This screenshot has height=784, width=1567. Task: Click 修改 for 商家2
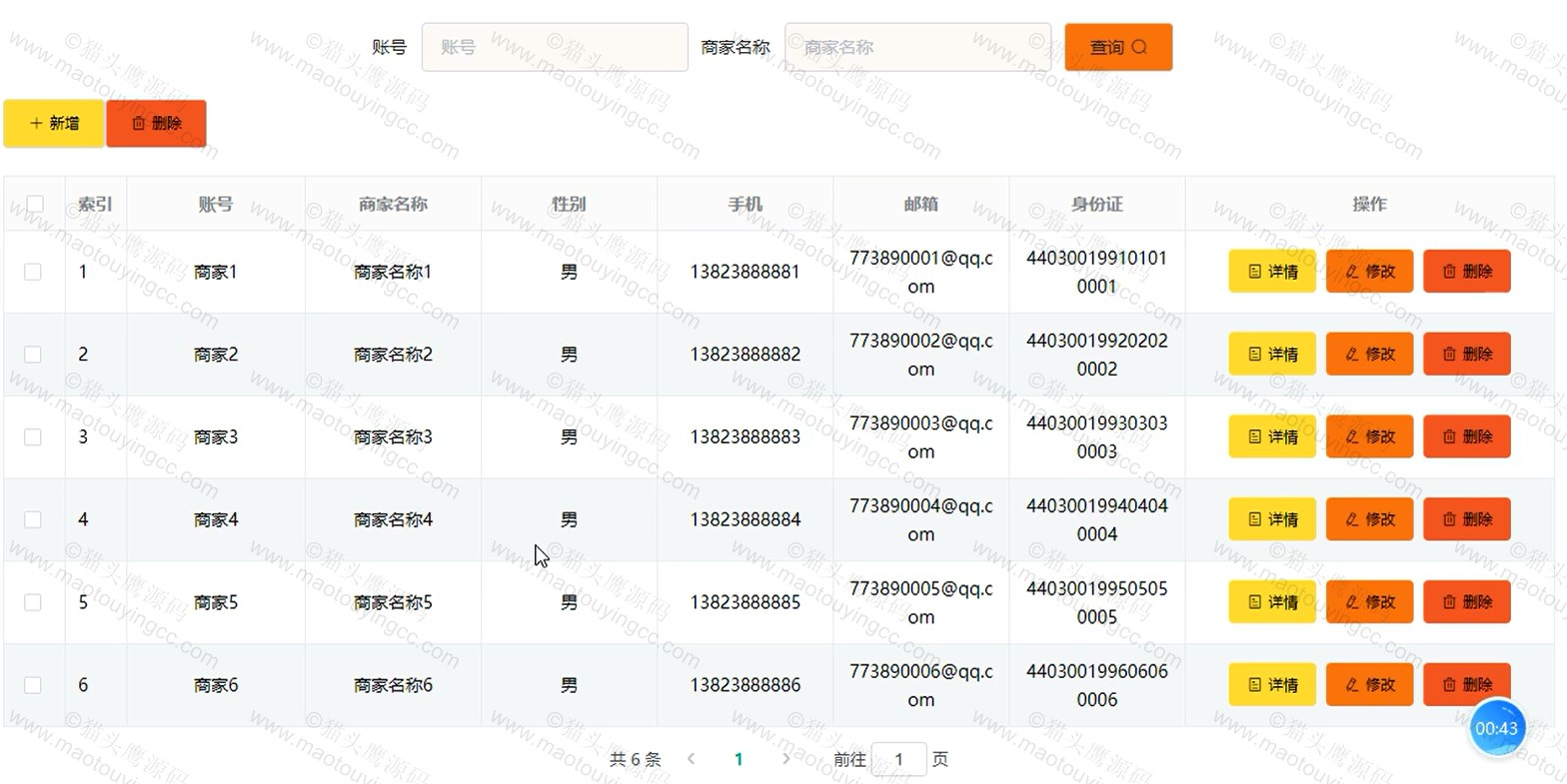point(1369,355)
